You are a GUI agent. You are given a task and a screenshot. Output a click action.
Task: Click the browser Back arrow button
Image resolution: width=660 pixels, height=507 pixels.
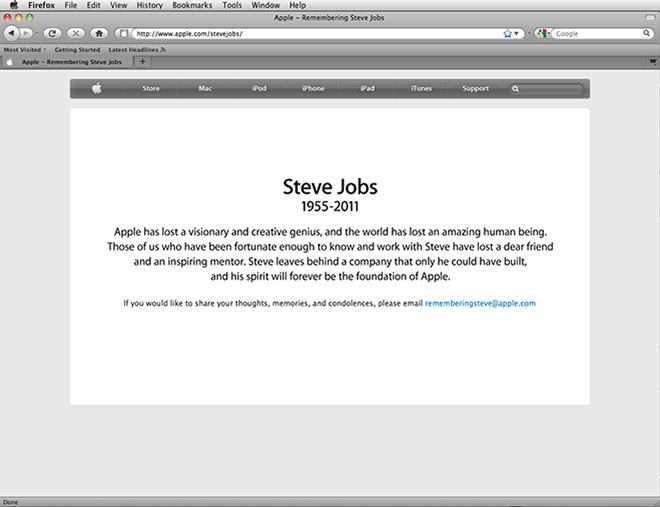click(x=11, y=33)
